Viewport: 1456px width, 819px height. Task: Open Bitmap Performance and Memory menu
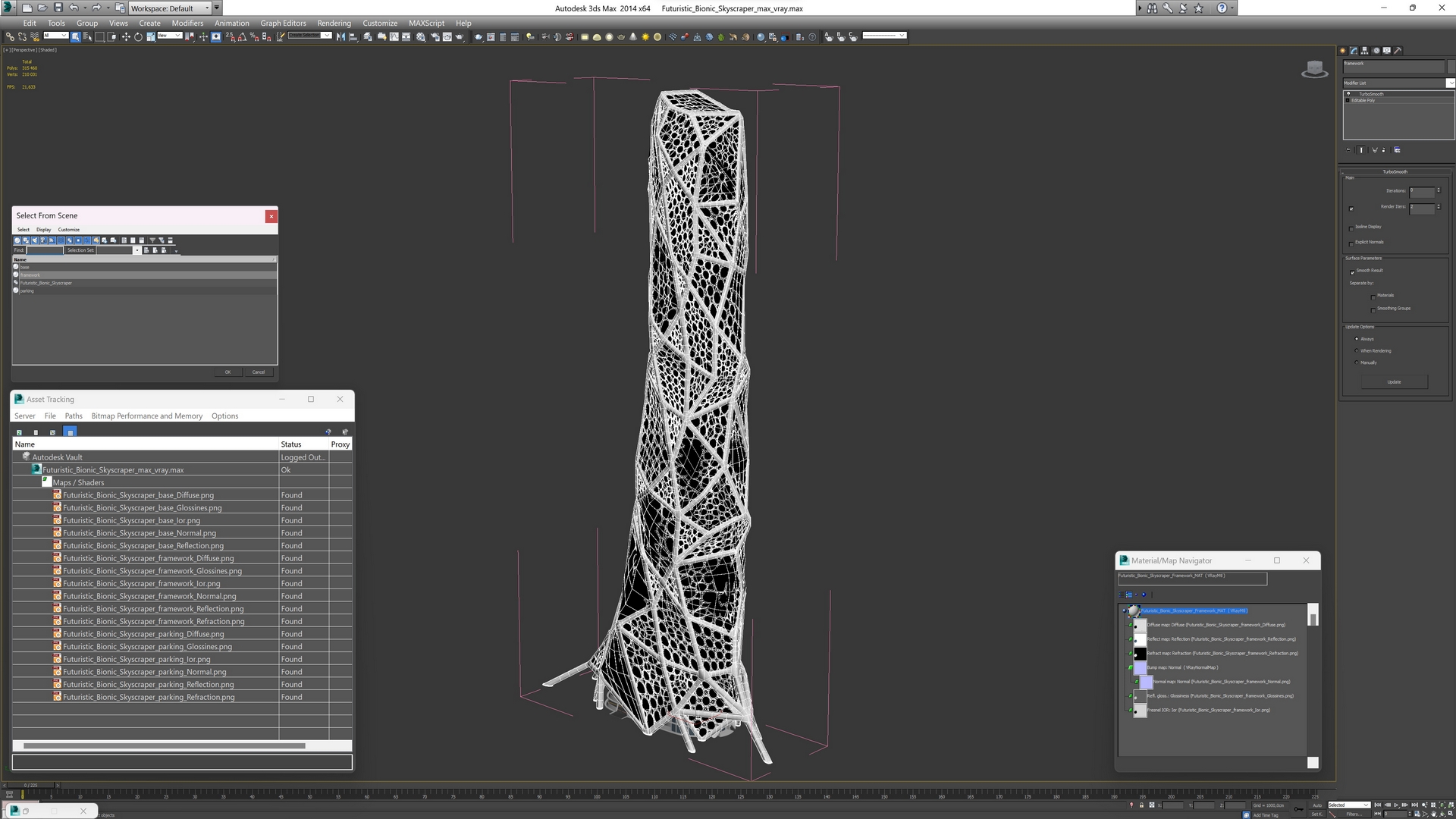[x=146, y=416]
